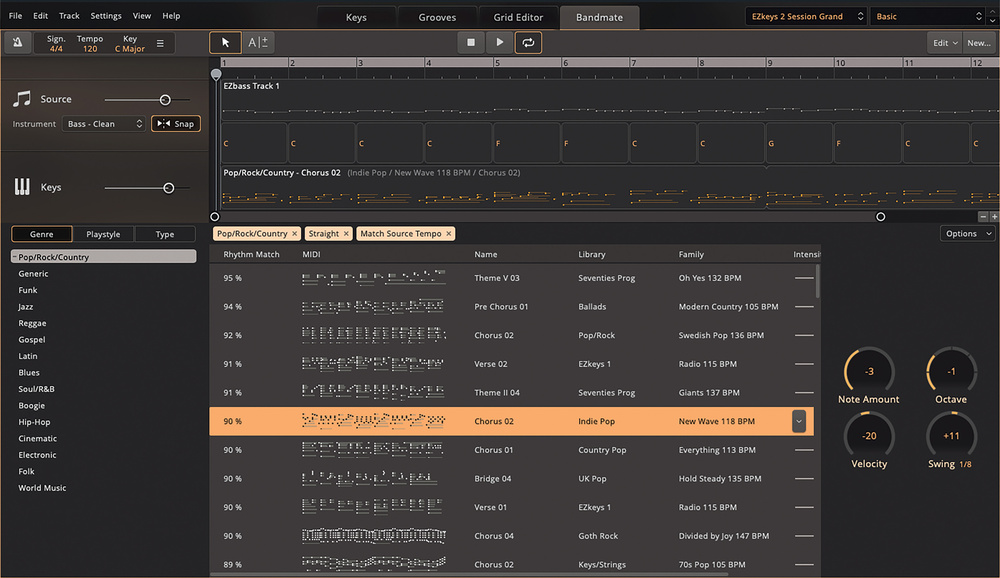Click the metronome icon
The height and width of the screenshot is (578, 1000).
(x=17, y=43)
